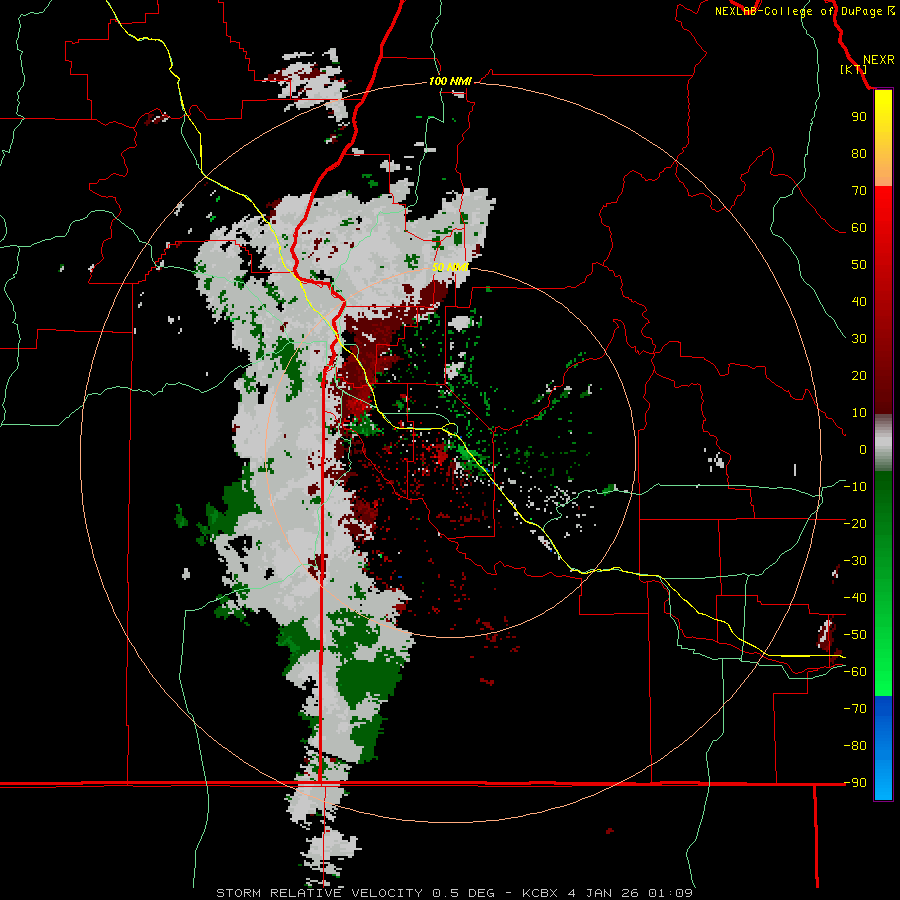Screen dimensions: 900x900
Task: Click the -90 value on velocity scale
Action: tap(855, 782)
